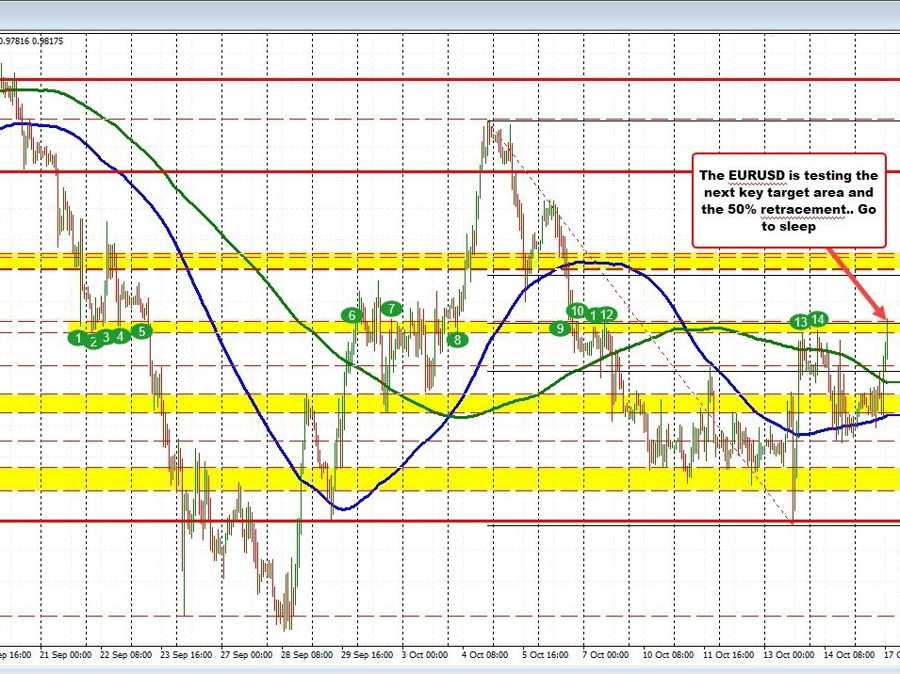Select the 10 Oct 08:00 time label
This screenshot has width=900, height=674.
669,655
